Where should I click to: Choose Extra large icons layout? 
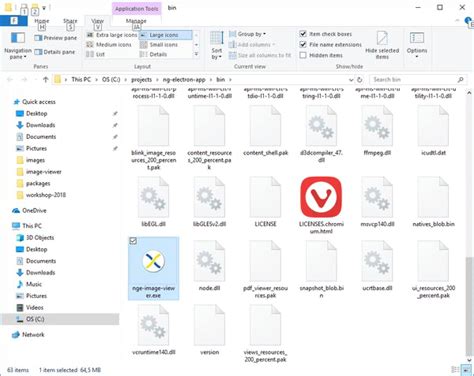click(x=112, y=35)
